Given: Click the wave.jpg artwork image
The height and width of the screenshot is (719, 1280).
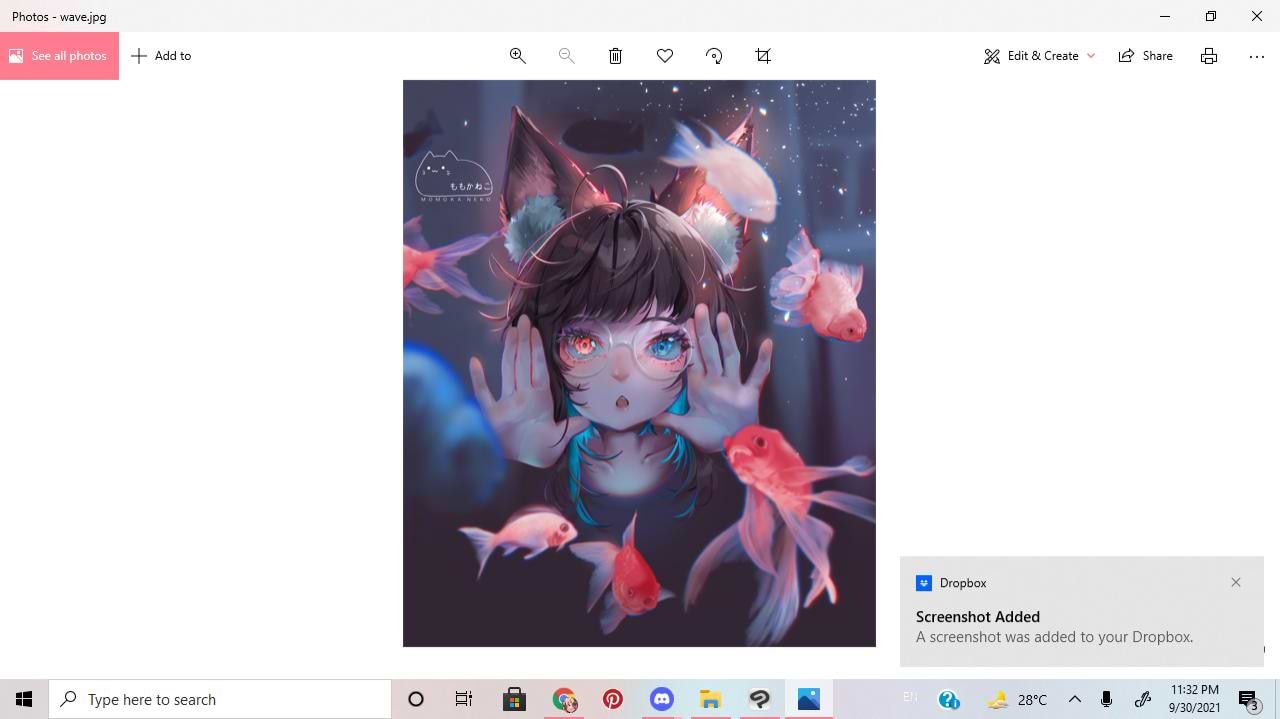Looking at the screenshot, I should point(639,363).
